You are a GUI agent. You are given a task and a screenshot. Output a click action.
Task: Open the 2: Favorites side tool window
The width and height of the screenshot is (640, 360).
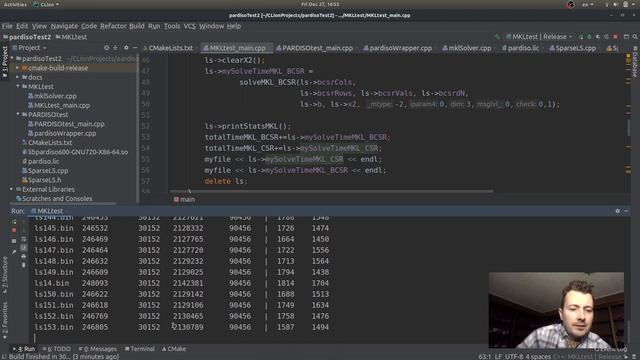pos(5,321)
